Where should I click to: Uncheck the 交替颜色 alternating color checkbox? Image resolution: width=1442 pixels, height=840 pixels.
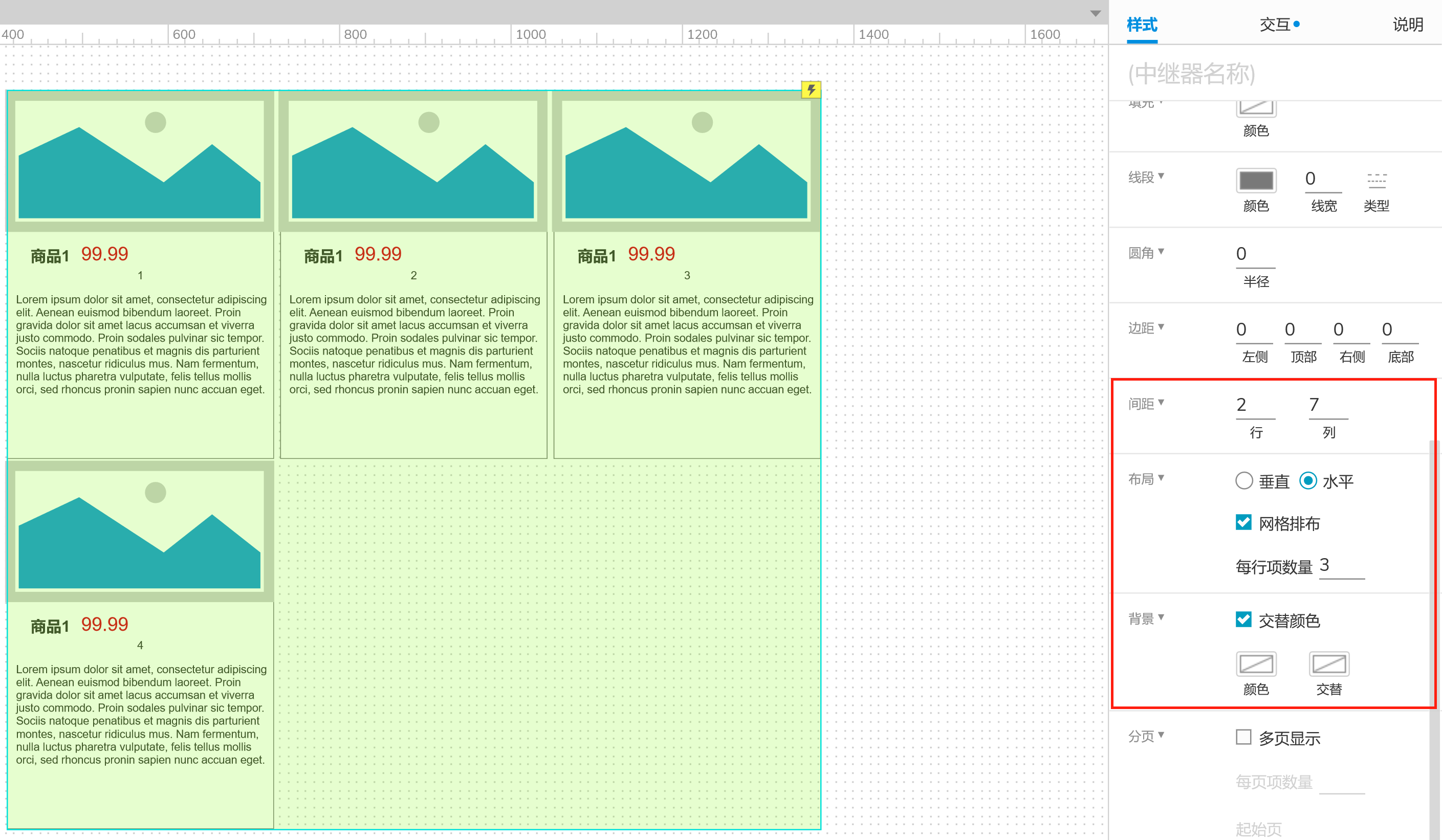[x=1243, y=620]
